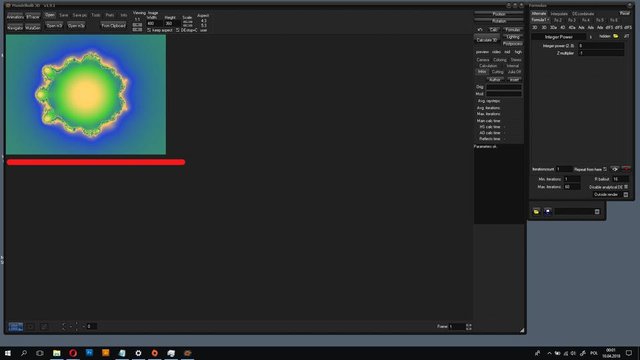Switch to the Interpolate tab
Viewport: 640px width, 360px height.
tap(559, 13)
